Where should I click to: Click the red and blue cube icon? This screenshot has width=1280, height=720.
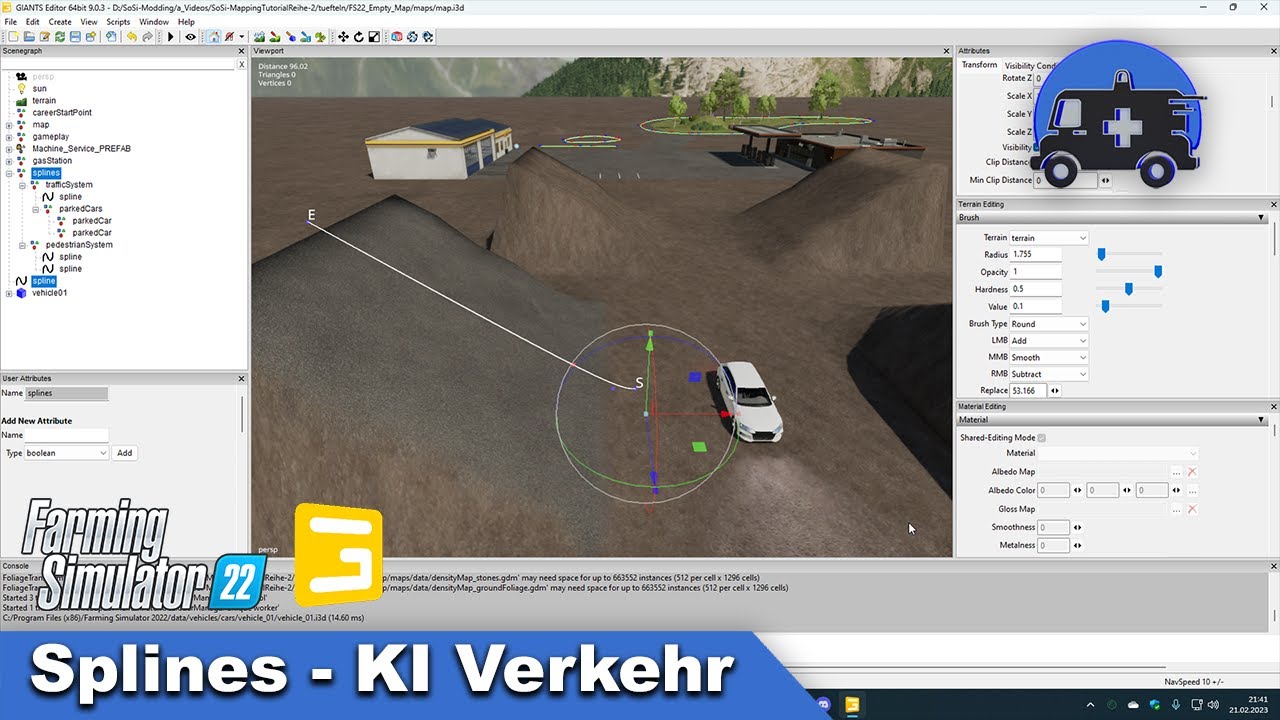[x=396, y=37]
